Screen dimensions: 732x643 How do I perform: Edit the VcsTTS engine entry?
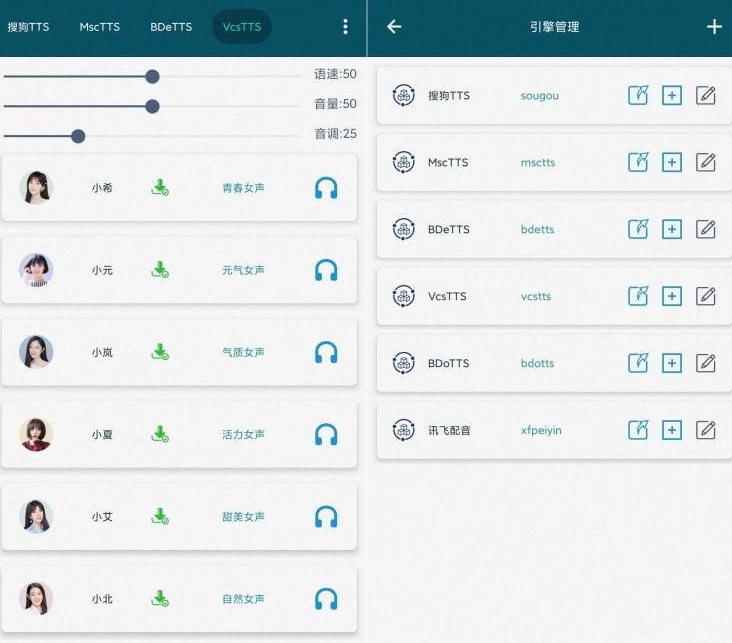coord(706,296)
